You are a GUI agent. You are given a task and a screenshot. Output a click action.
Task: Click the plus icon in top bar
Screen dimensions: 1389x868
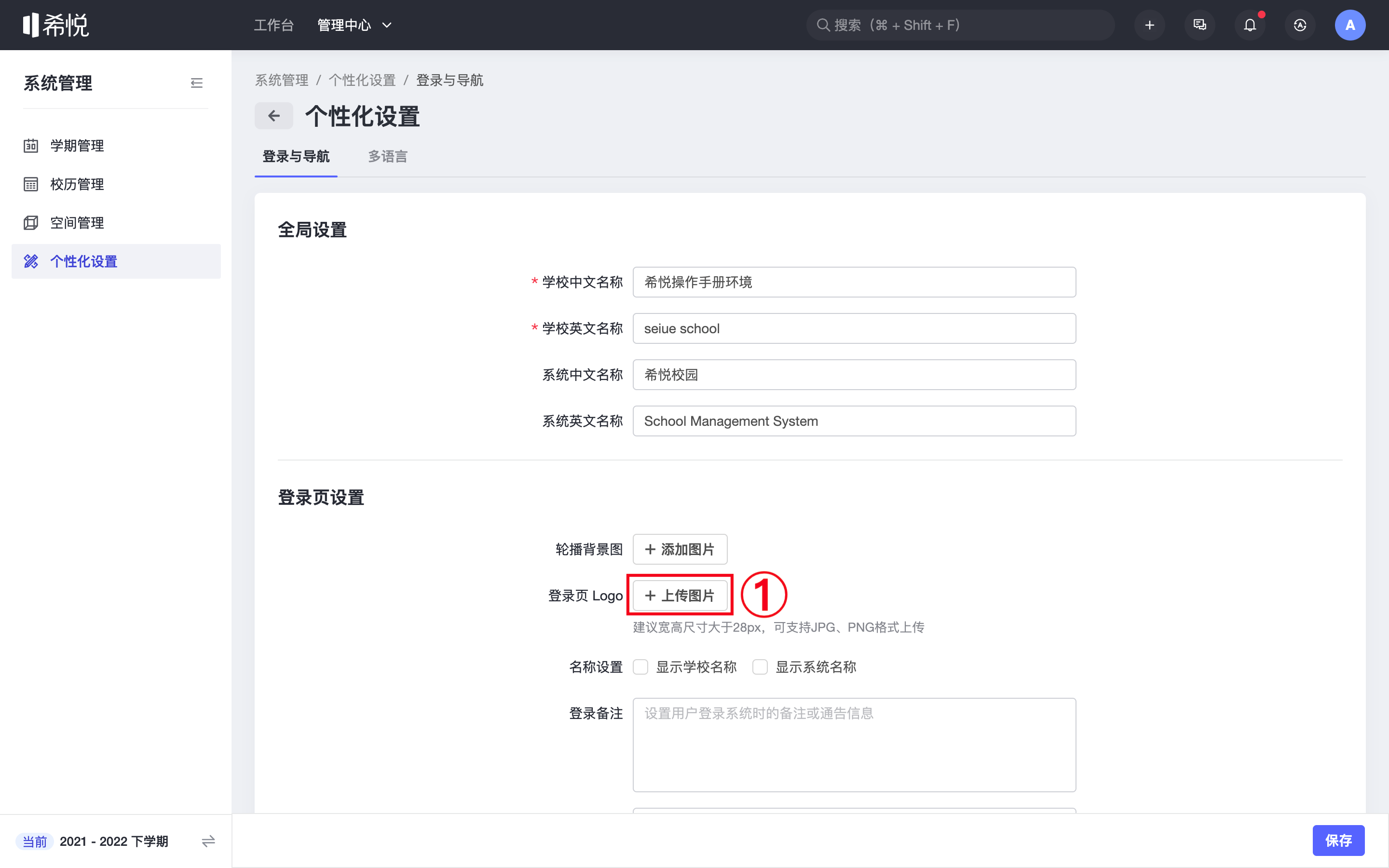(1149, 25)
